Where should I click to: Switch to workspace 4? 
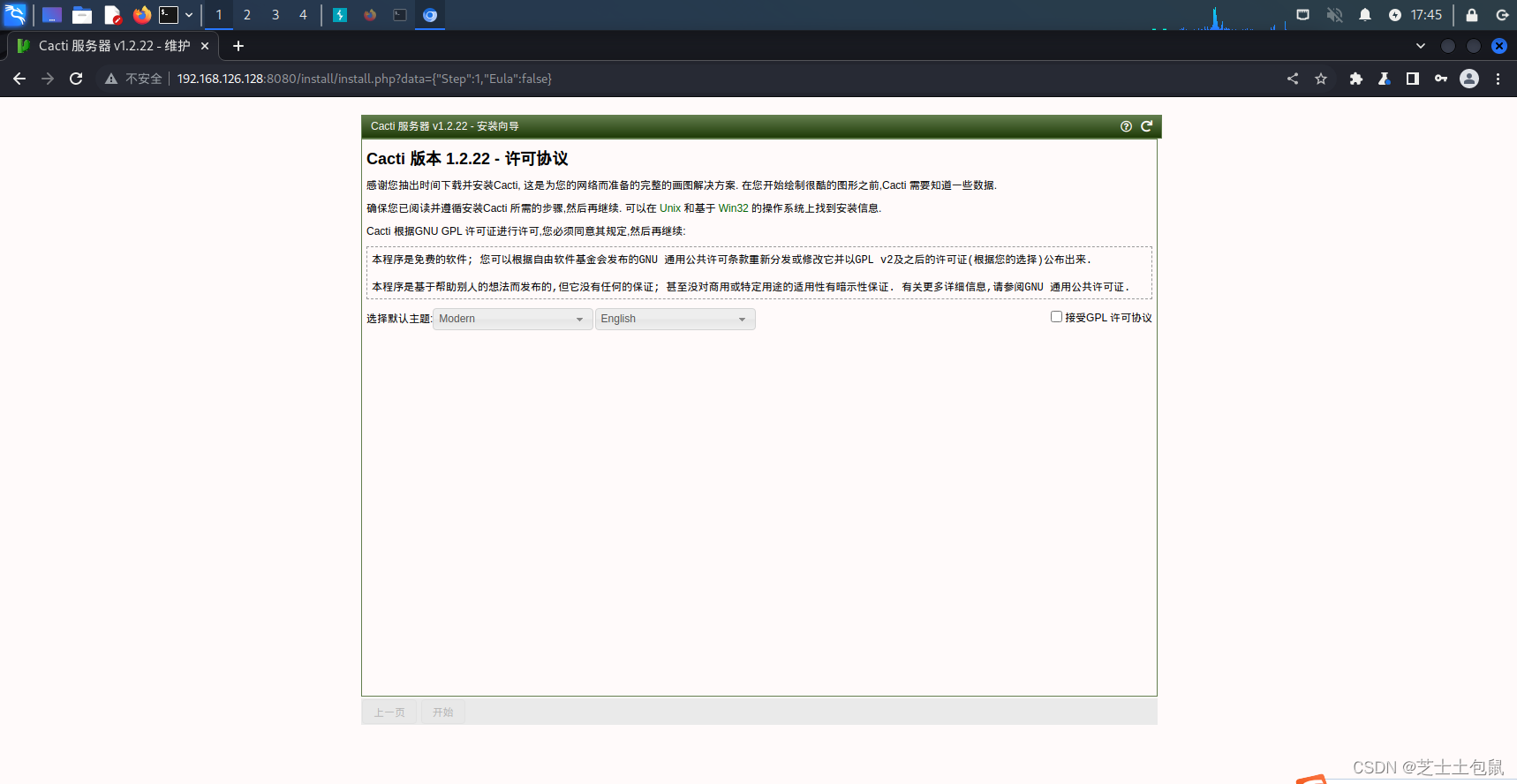coord(303,15)
